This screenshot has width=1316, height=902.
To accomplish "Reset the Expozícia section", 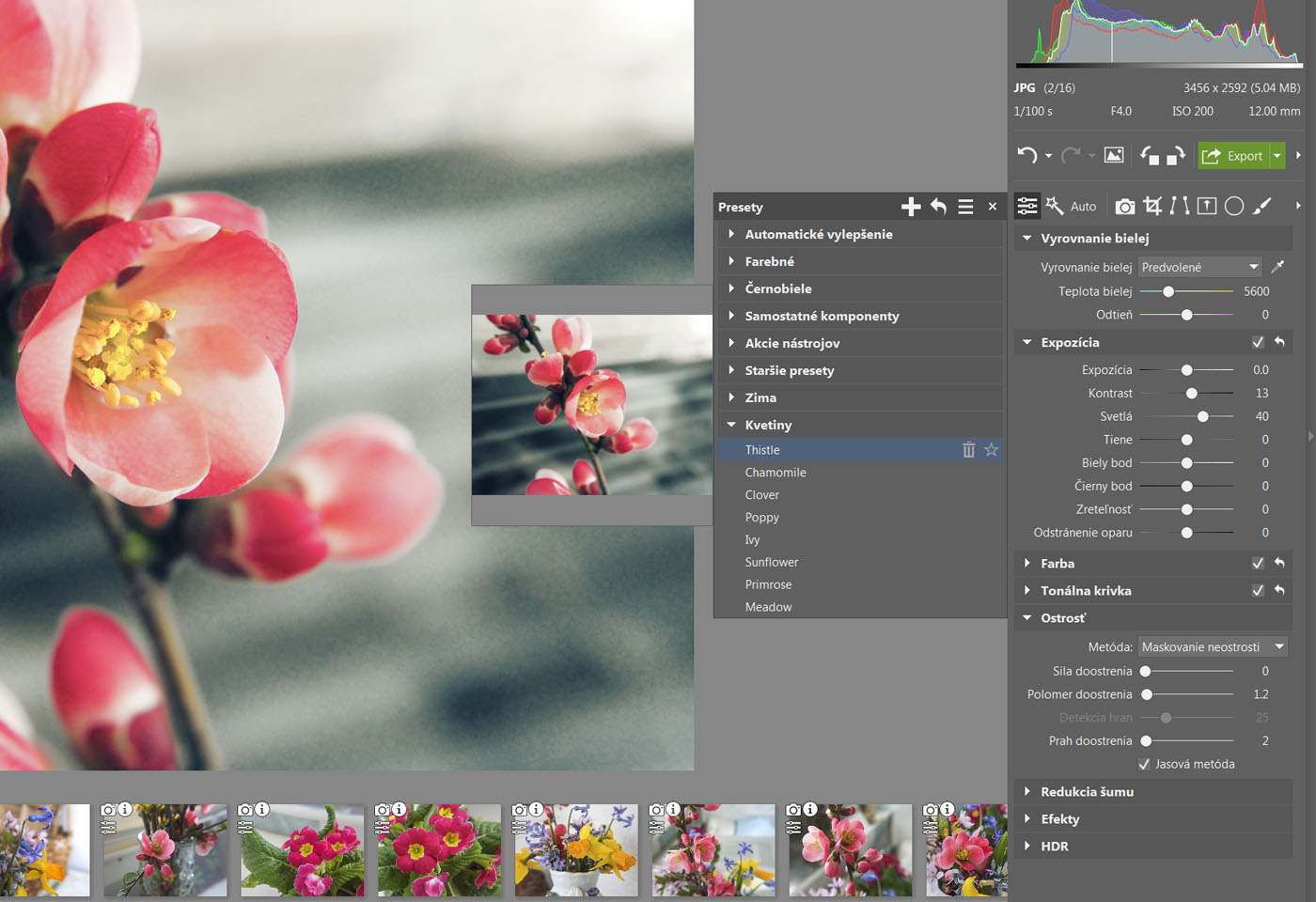I will click(x=1279, y=342).
